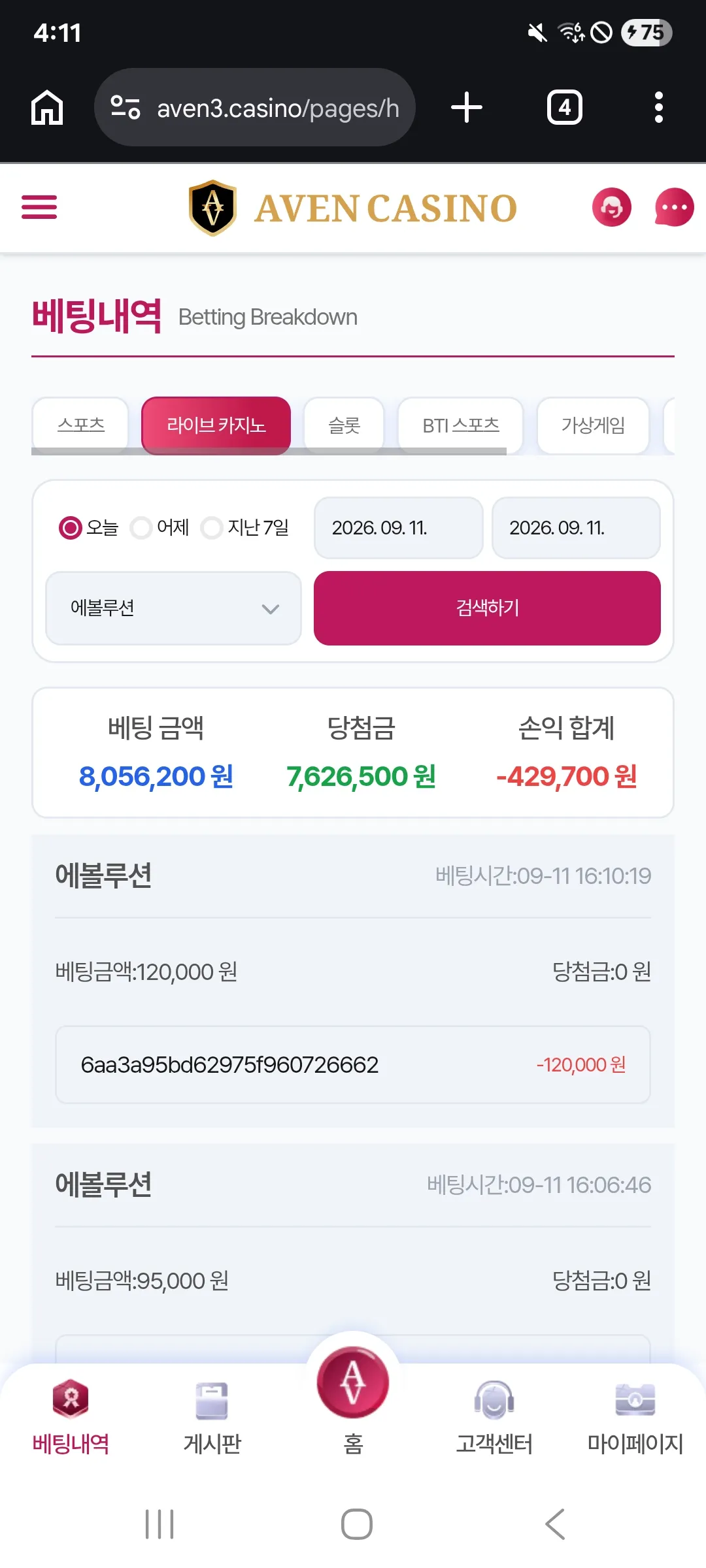Viewport: 706px width, 1568px height.
Task: Select the 지난 7일 radio button
Action: pyautogui.click(x=211, y=528)
